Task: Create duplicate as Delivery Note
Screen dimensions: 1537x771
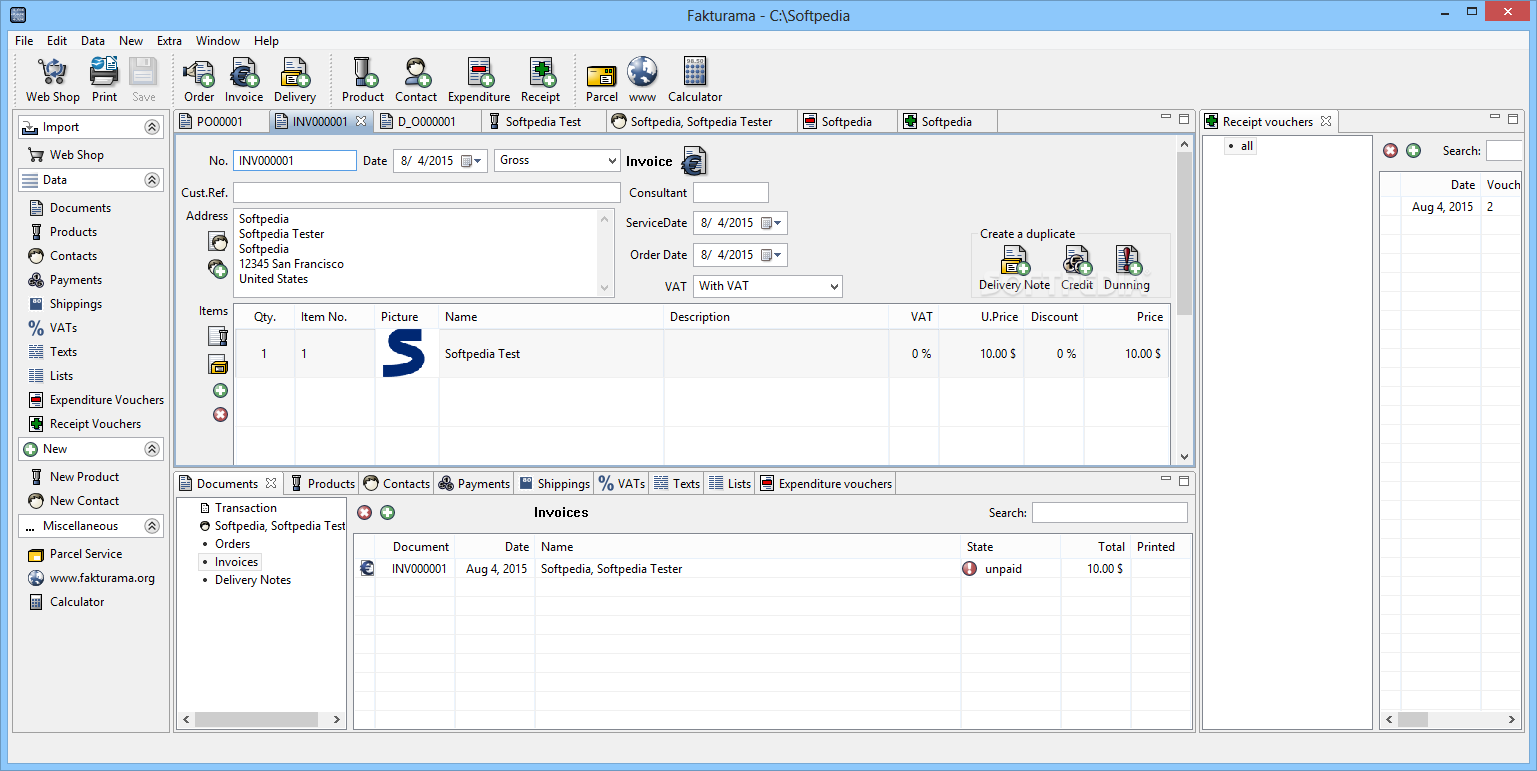Action: (x=1014, y=269)
